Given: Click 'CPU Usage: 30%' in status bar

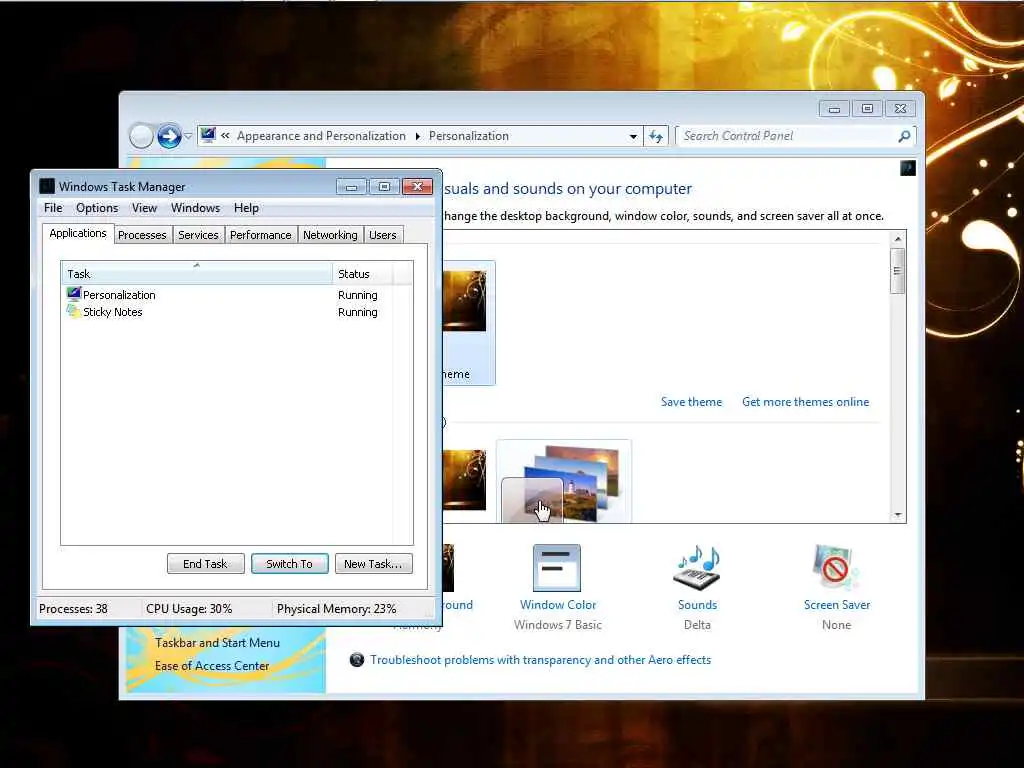Looking at the screenshot, I should point(189,609).
